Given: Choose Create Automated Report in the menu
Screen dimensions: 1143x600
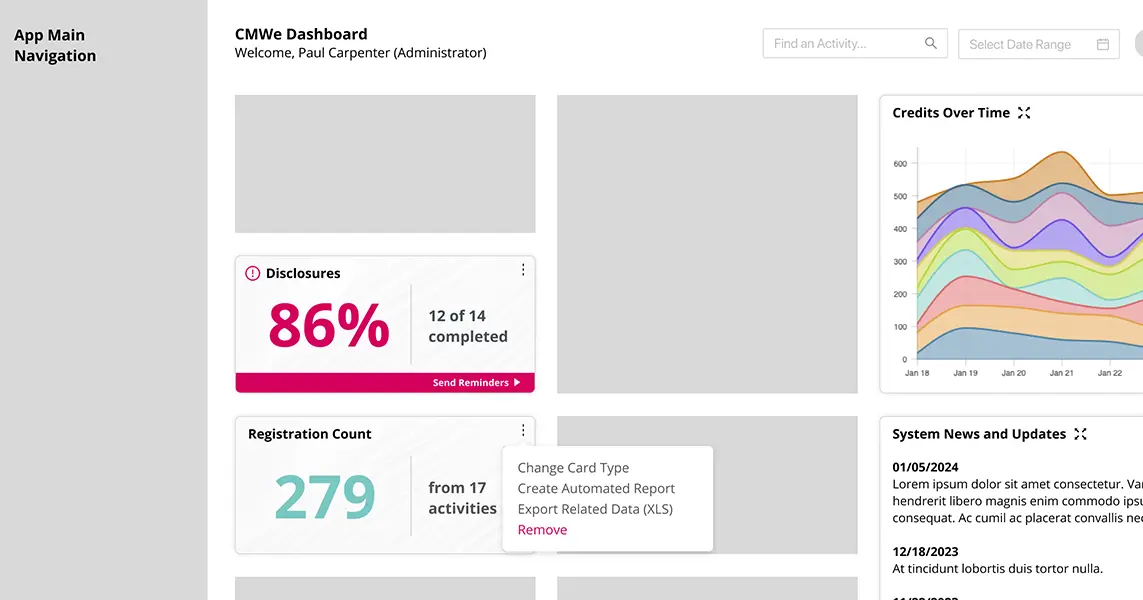Looking at the screenshot, I should 596,489.
